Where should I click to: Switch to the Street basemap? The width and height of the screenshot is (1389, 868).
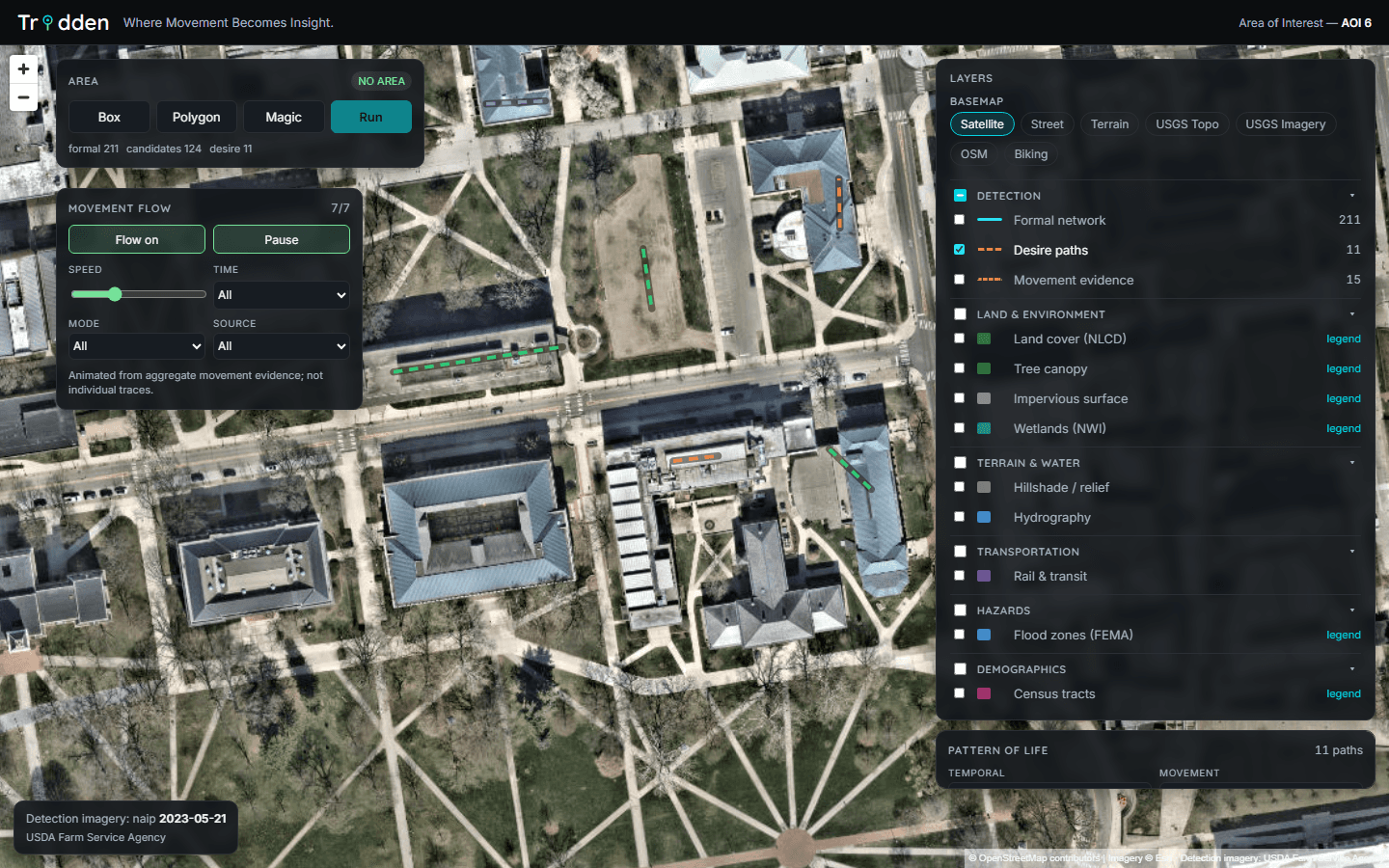(1047, 124)
